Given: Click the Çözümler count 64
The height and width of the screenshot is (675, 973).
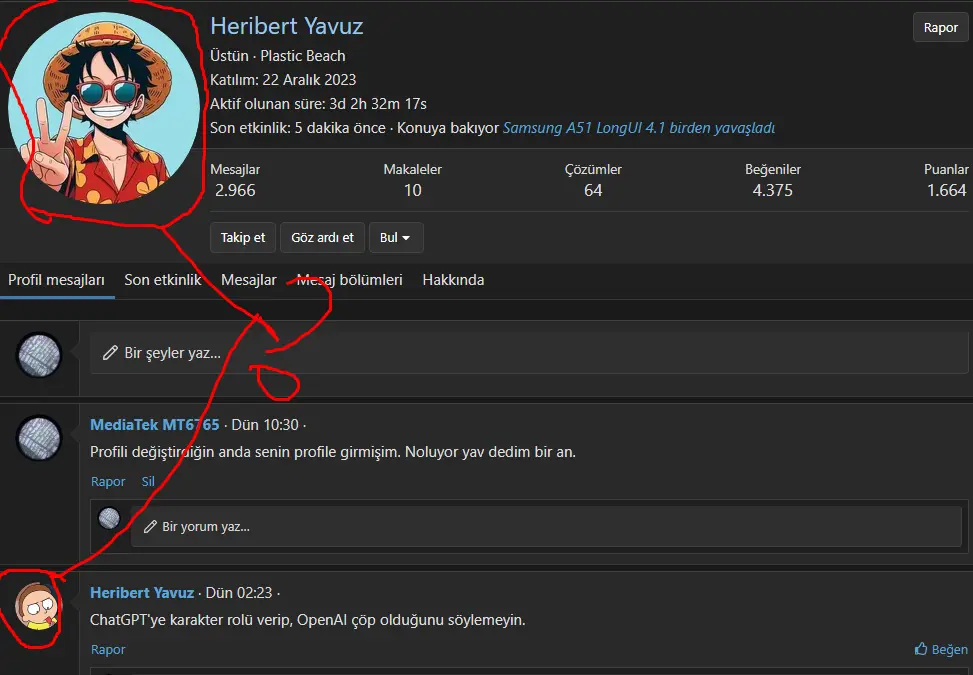Looking at the screenshot, I should coord(593,190).
